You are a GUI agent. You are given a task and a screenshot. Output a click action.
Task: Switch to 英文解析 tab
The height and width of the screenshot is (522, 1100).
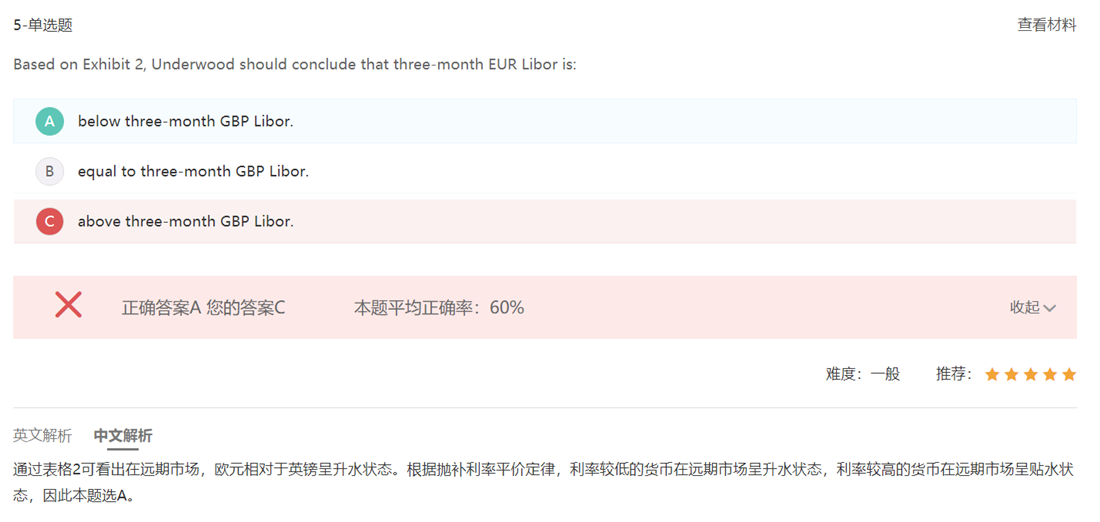tap(42, 436)
